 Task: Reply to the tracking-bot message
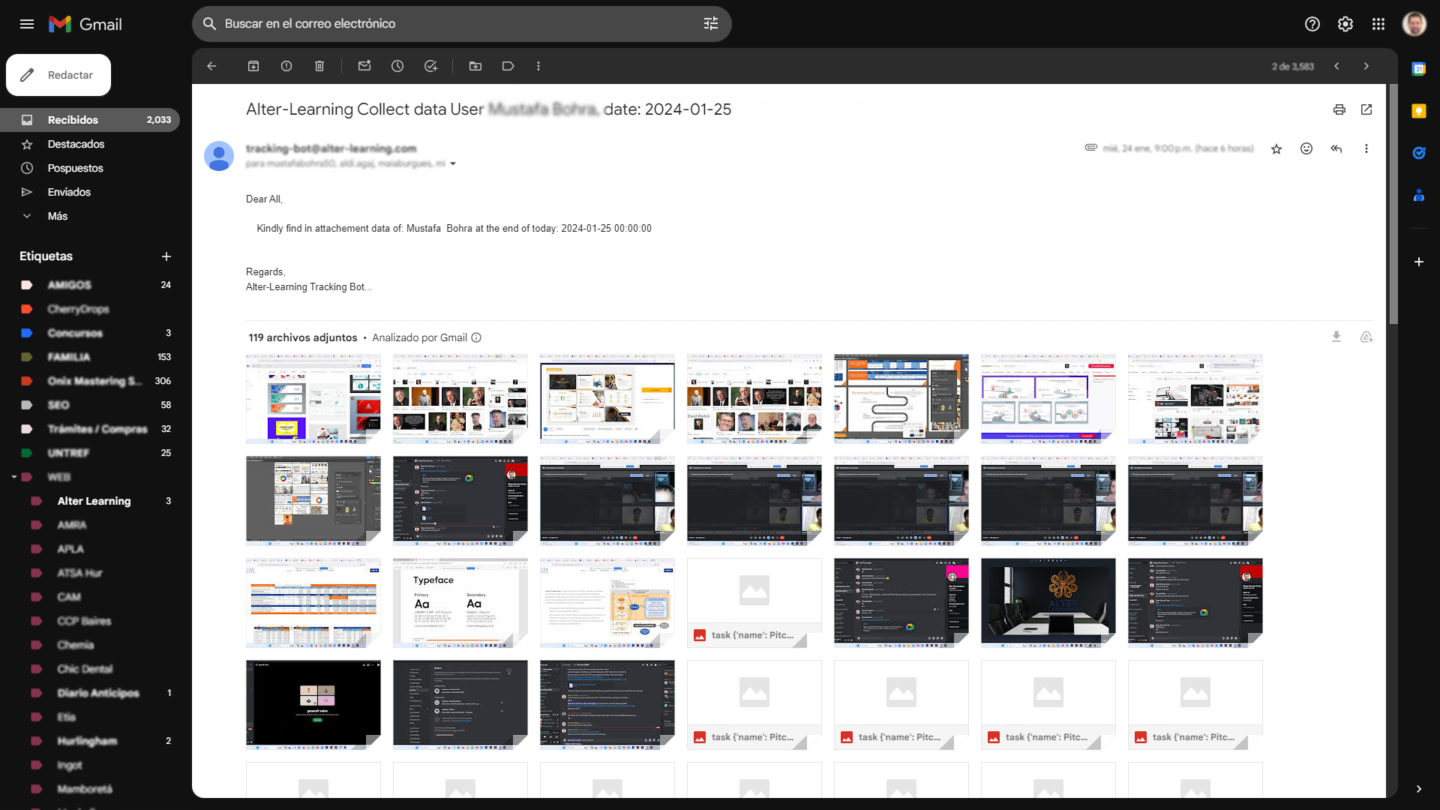1336,149
